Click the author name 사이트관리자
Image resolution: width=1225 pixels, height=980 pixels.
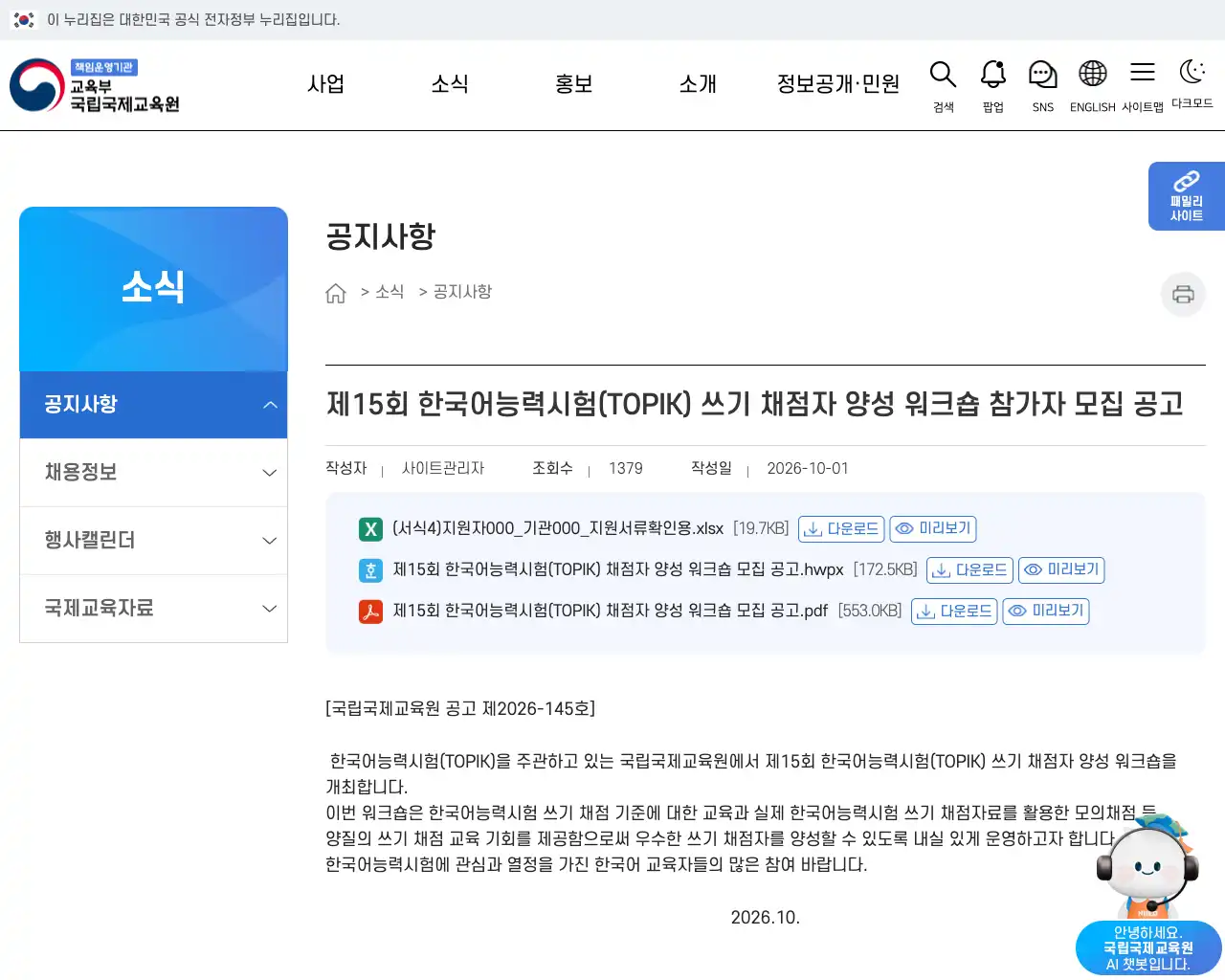click(x=443, y=469)
